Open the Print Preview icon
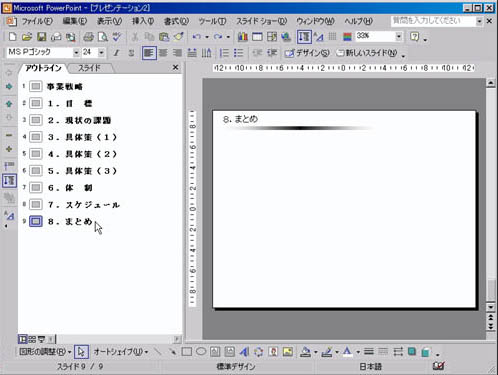The height and width of the screenshot is (375, 498). [x=103, y=37]
